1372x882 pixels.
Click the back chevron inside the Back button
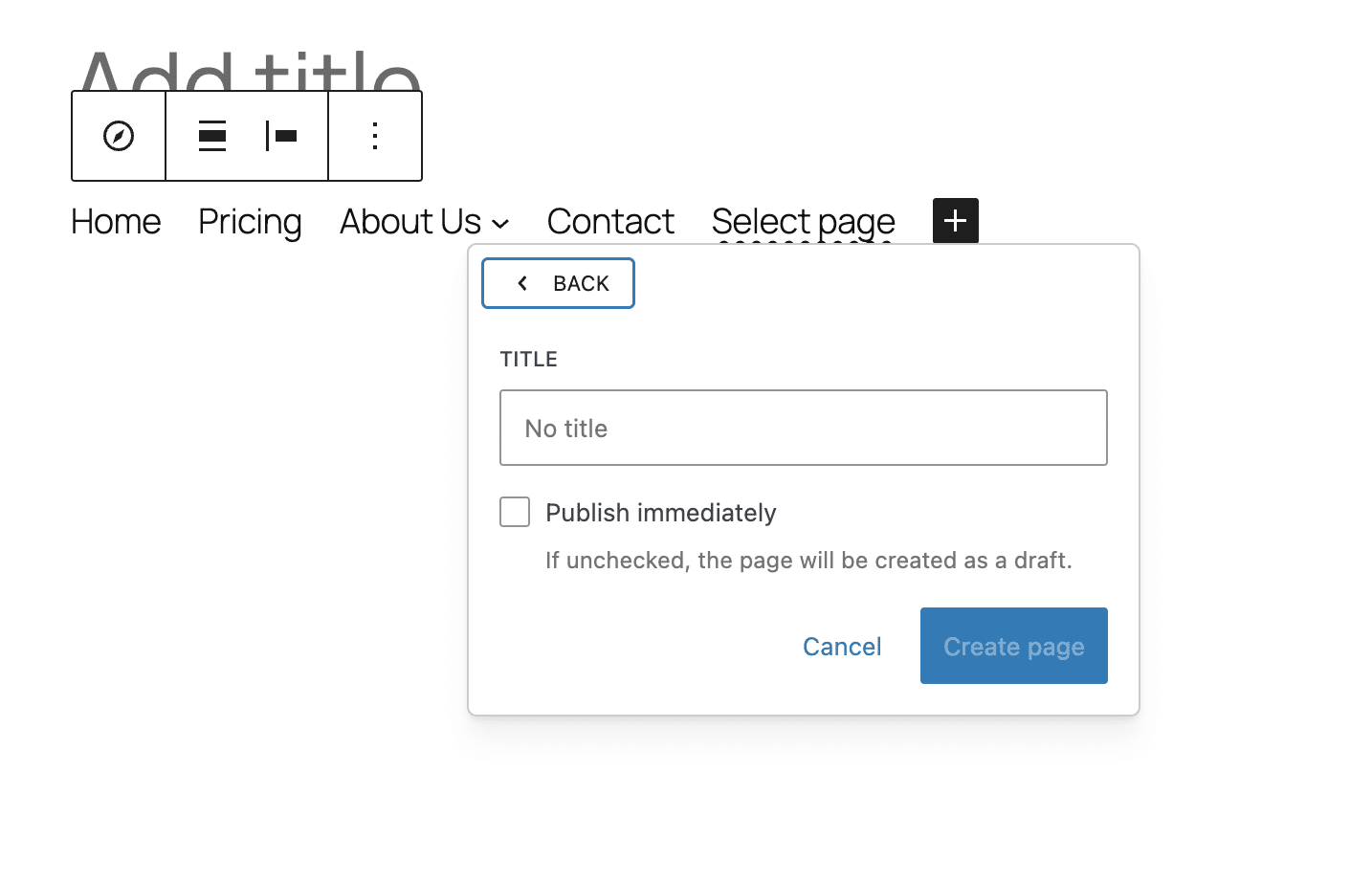coord(522,283)
